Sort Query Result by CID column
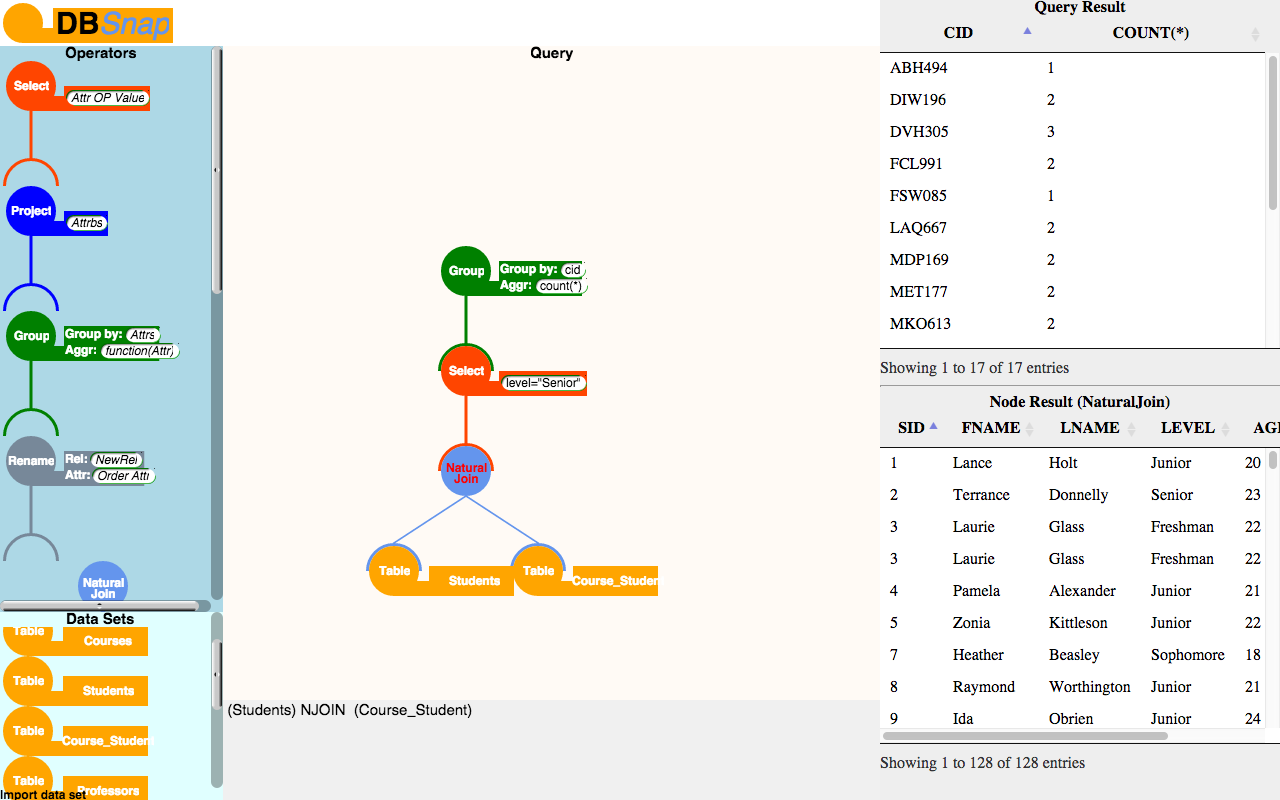The image size is (1280, 800). (958, 33)
